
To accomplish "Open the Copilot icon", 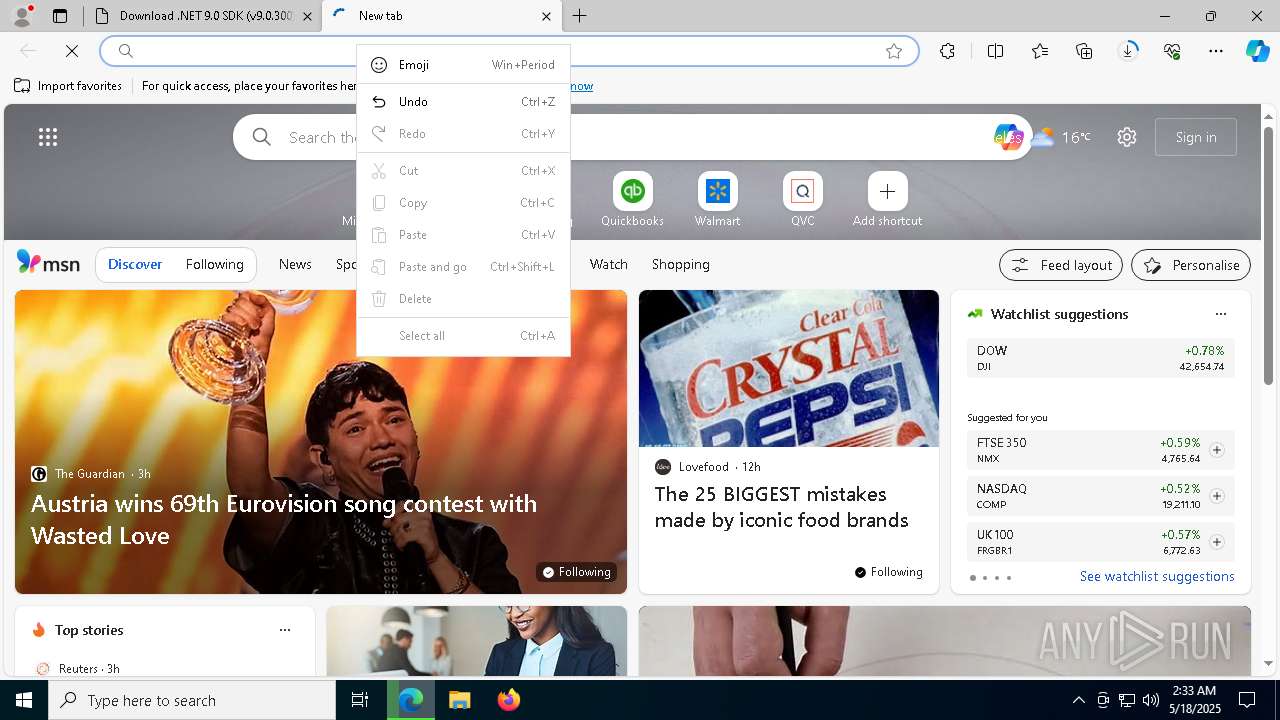I will click(x=1257, y=51).
